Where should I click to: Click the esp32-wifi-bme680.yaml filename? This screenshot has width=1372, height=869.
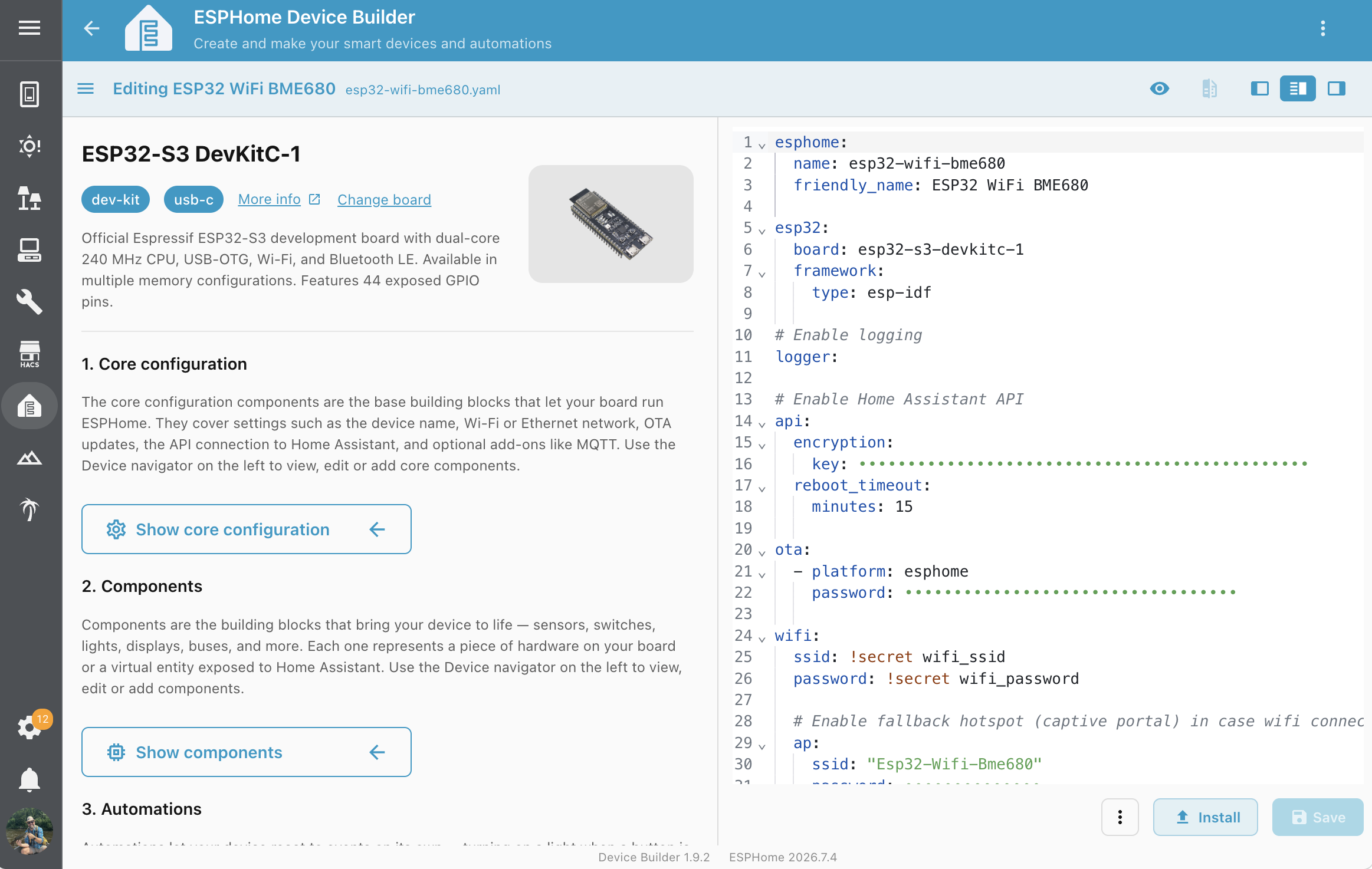423,90
